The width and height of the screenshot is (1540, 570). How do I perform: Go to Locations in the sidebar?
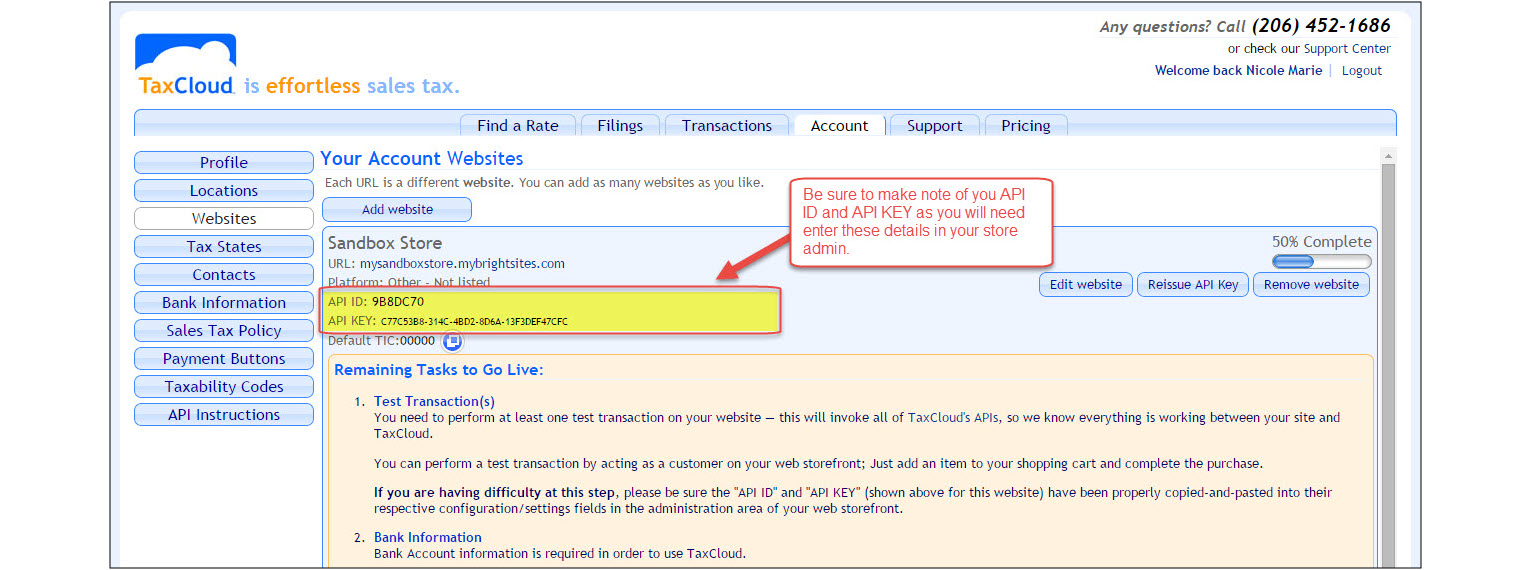(224, 191)
